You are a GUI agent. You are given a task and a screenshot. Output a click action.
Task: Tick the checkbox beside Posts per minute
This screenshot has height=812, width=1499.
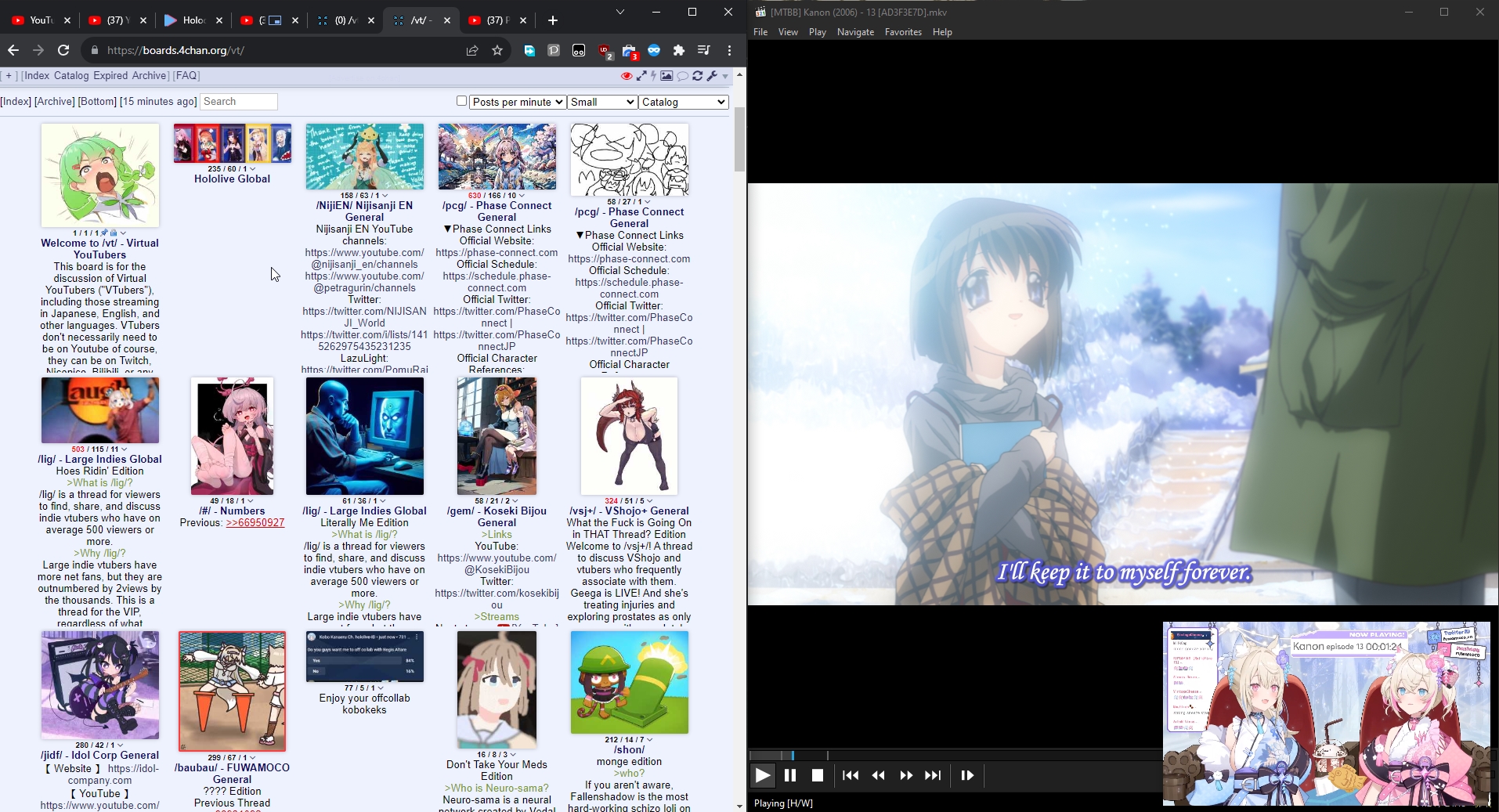click(461, 101)
